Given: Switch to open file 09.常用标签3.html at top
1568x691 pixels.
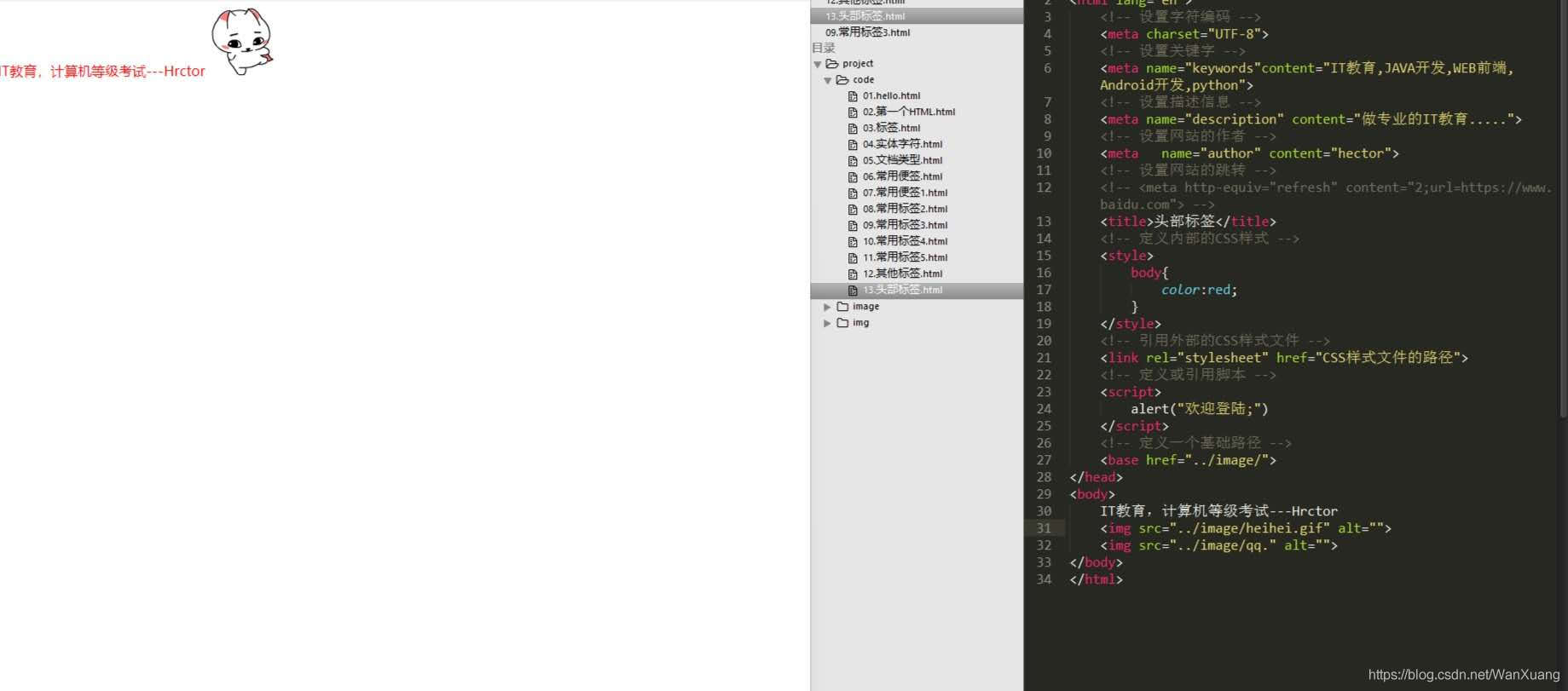Looking at the screenshot, I should coord(867,32).
